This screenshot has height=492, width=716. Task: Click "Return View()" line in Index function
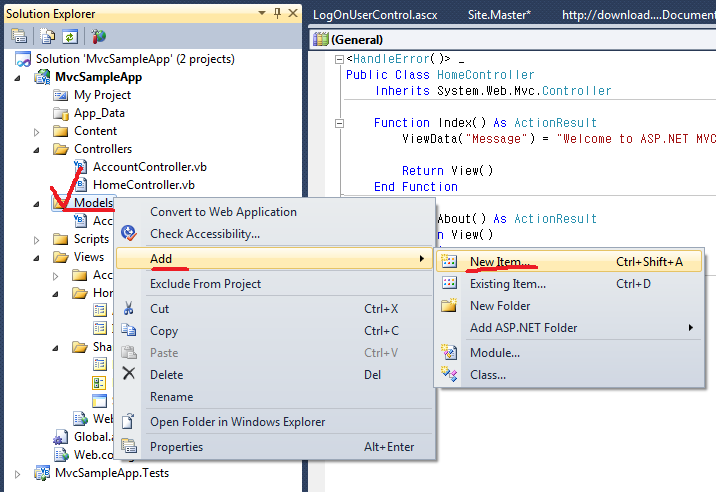tap(448, 171)
